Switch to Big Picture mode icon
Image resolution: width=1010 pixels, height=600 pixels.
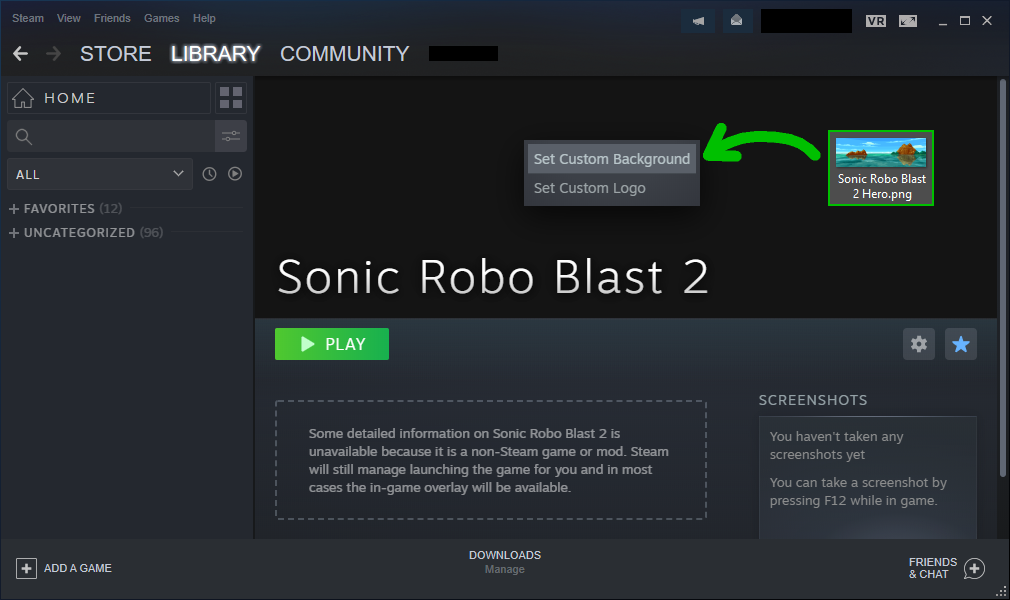coord(908,21)
